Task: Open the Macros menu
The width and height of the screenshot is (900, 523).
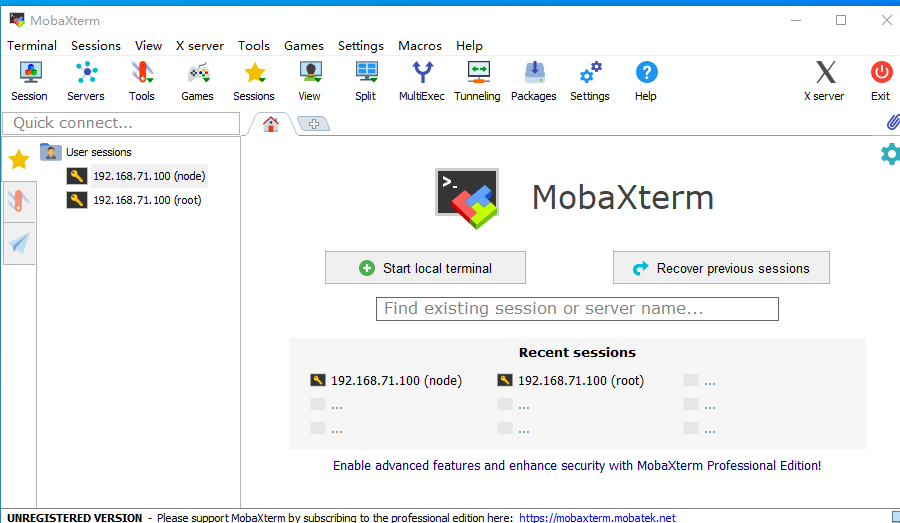Action: click(x=420, y=45)
